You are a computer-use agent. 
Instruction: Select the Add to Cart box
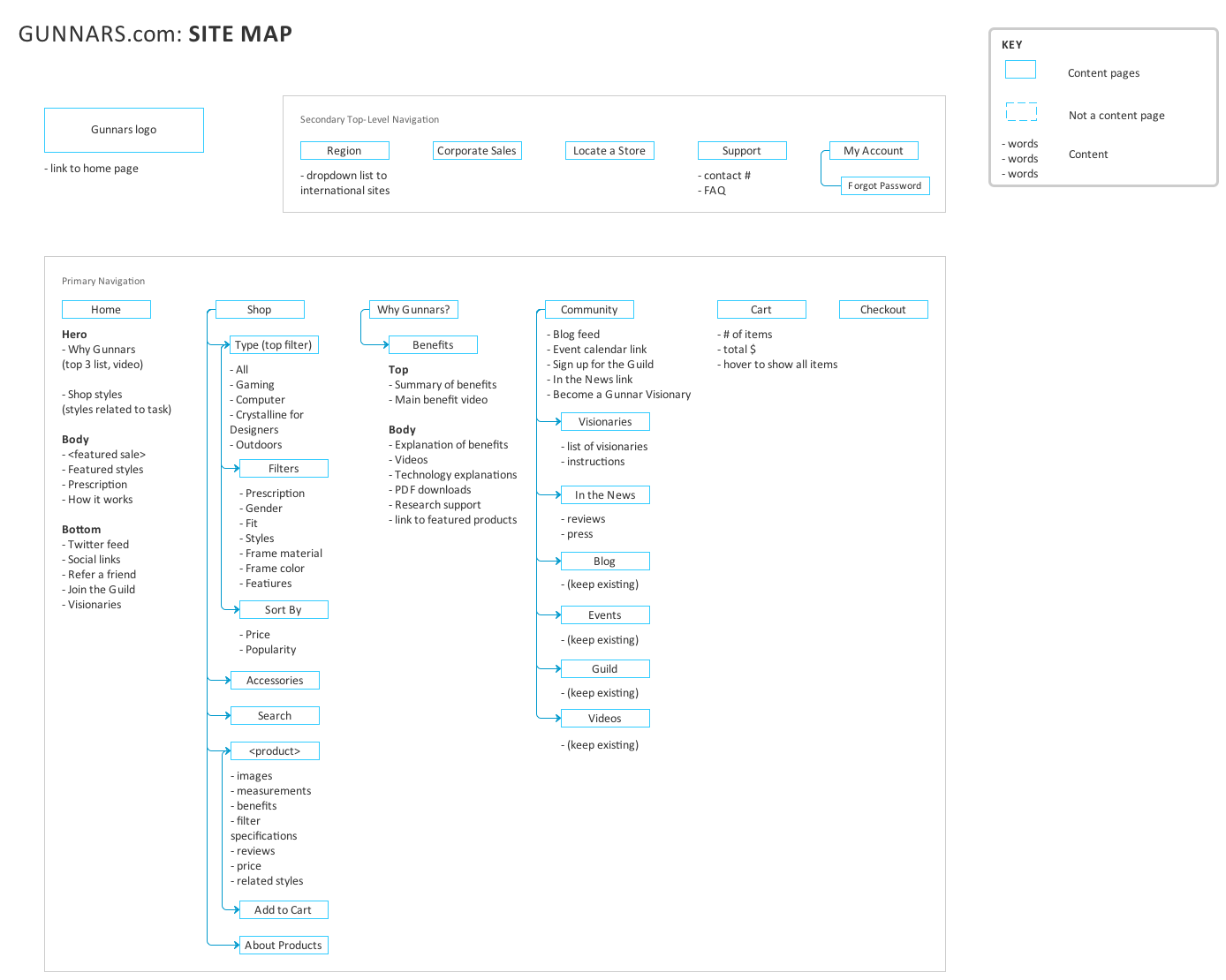tap(283, 909)
